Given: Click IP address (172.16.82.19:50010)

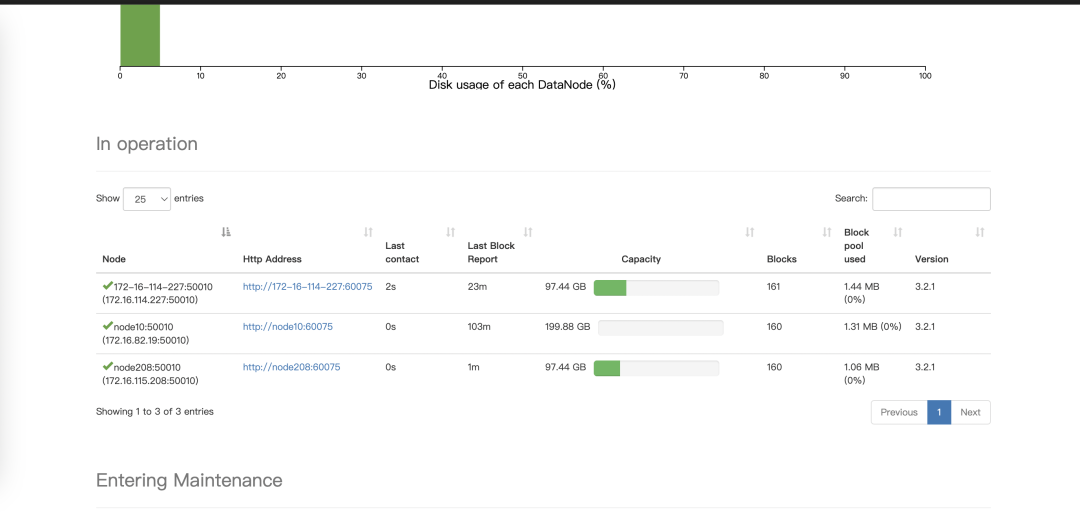Looking at the screenshot, I should [145, 340].
